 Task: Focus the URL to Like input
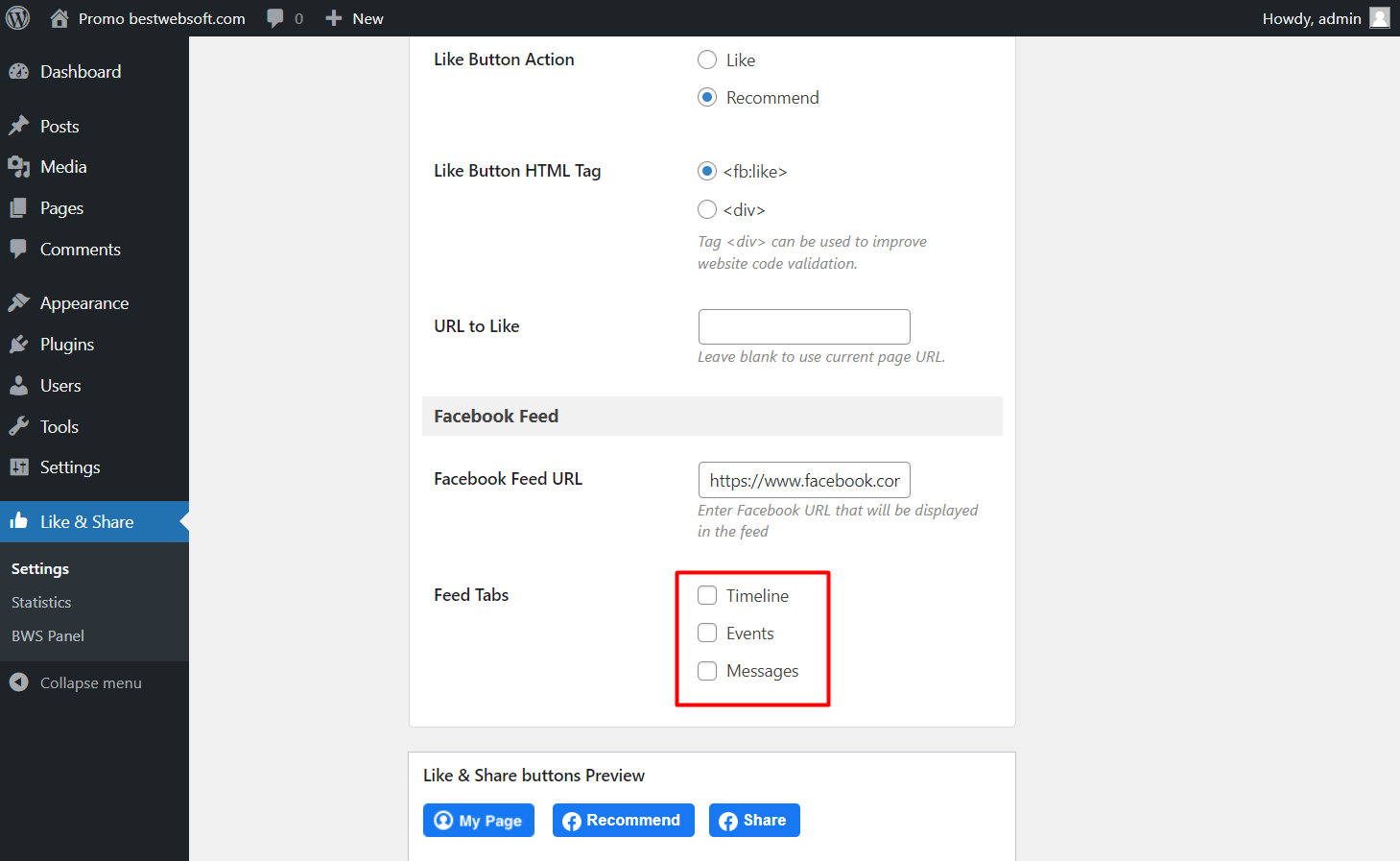(804, 326)
